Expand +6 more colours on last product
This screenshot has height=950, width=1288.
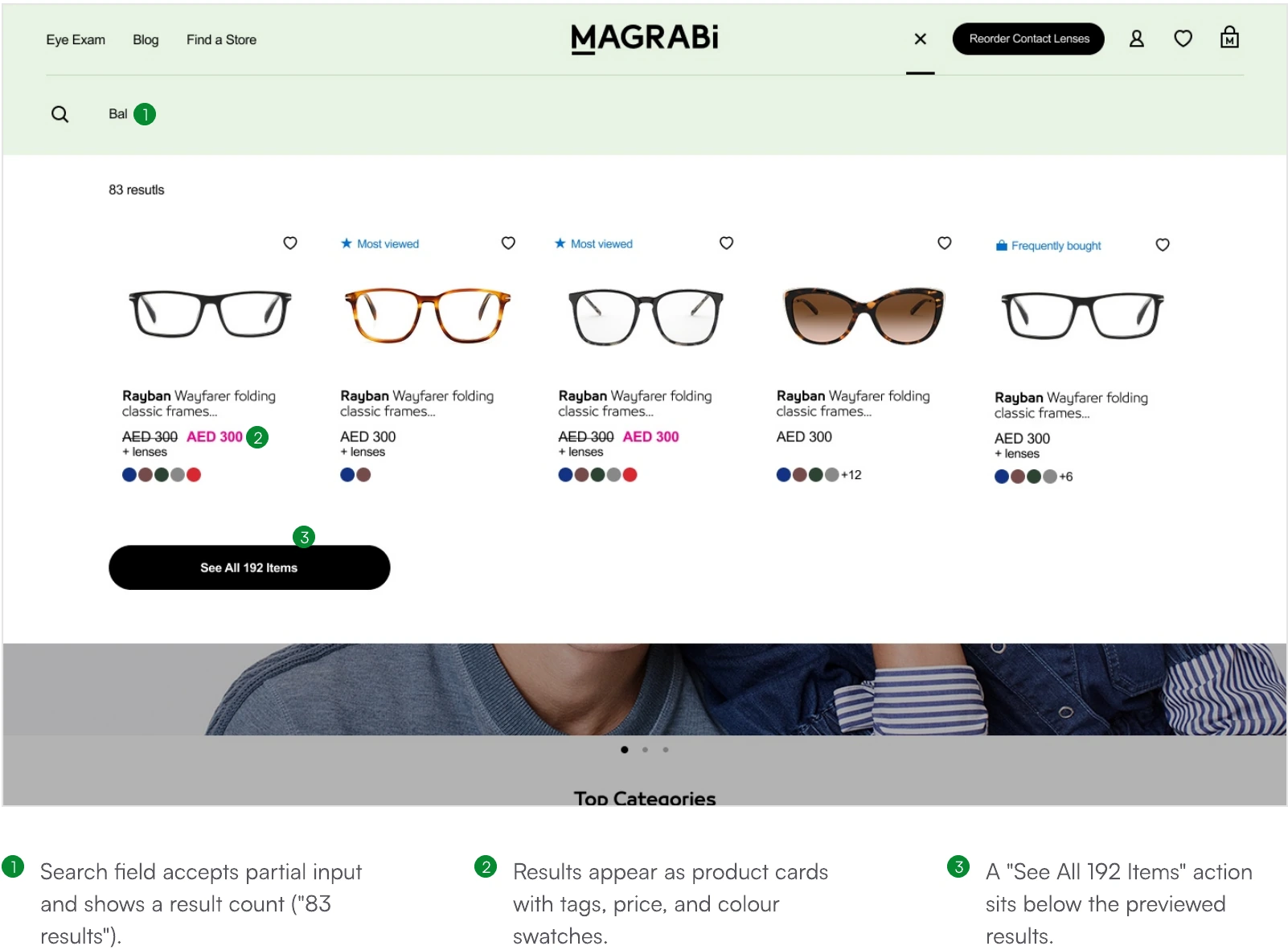[x=1066, y=477]
